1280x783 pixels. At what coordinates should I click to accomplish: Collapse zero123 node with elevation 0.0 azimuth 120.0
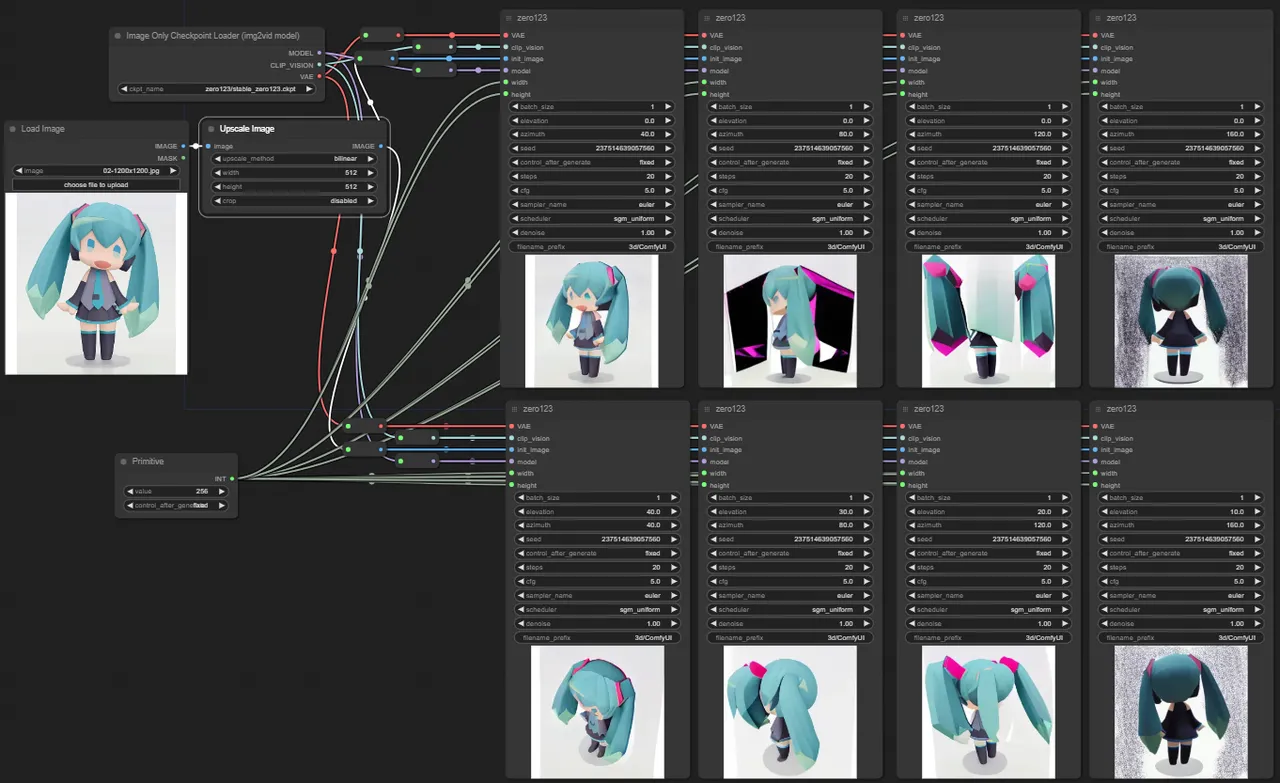pyautogui.click(x=906, y=18)
